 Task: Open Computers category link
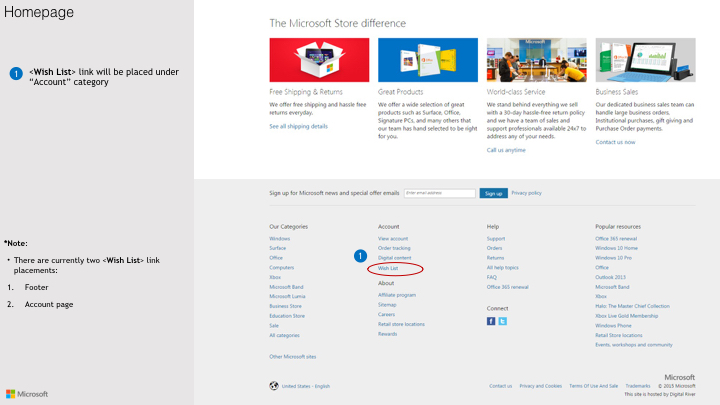click(281, 268)
